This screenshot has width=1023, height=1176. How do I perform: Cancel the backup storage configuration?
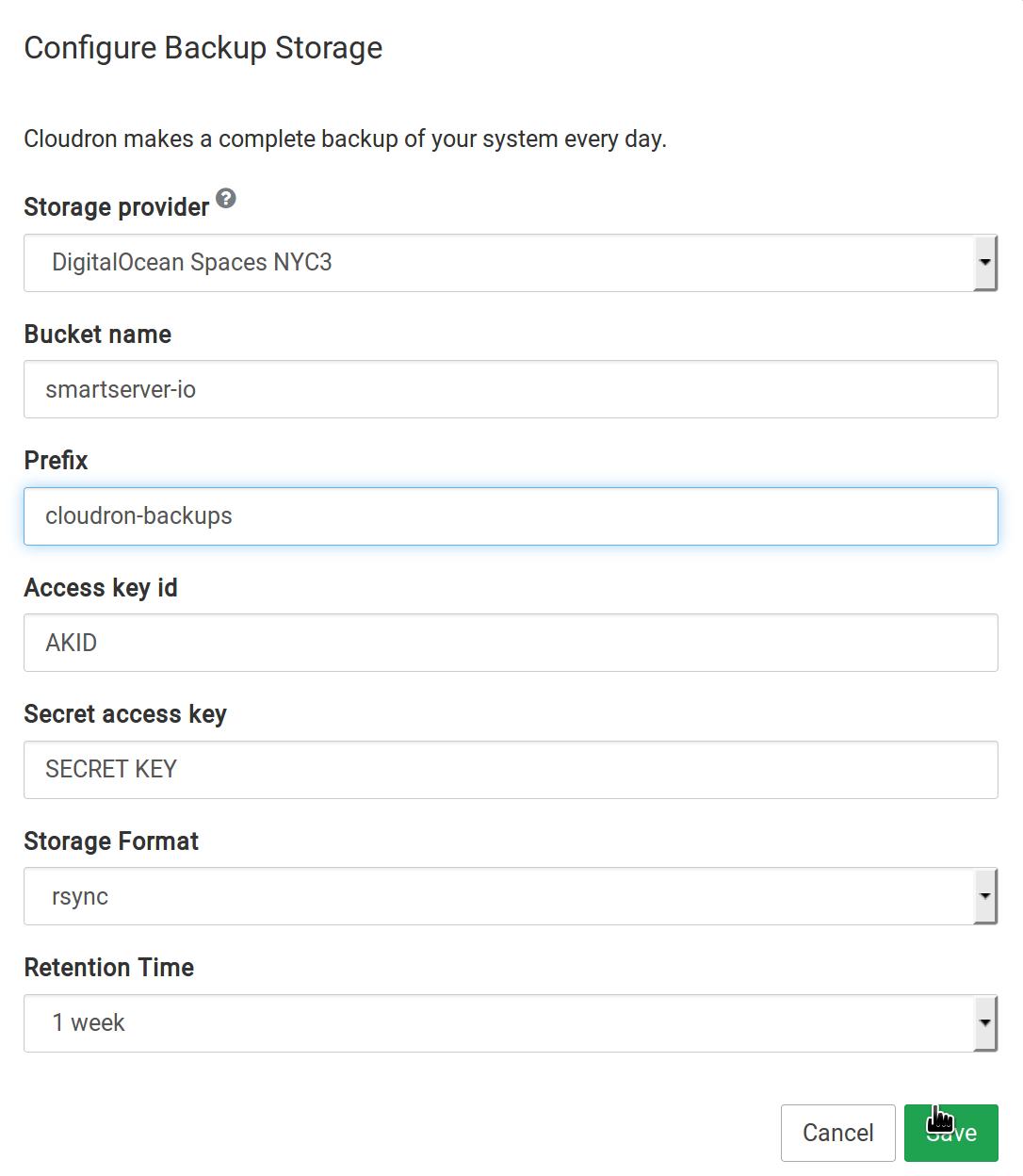[837, 1133]
